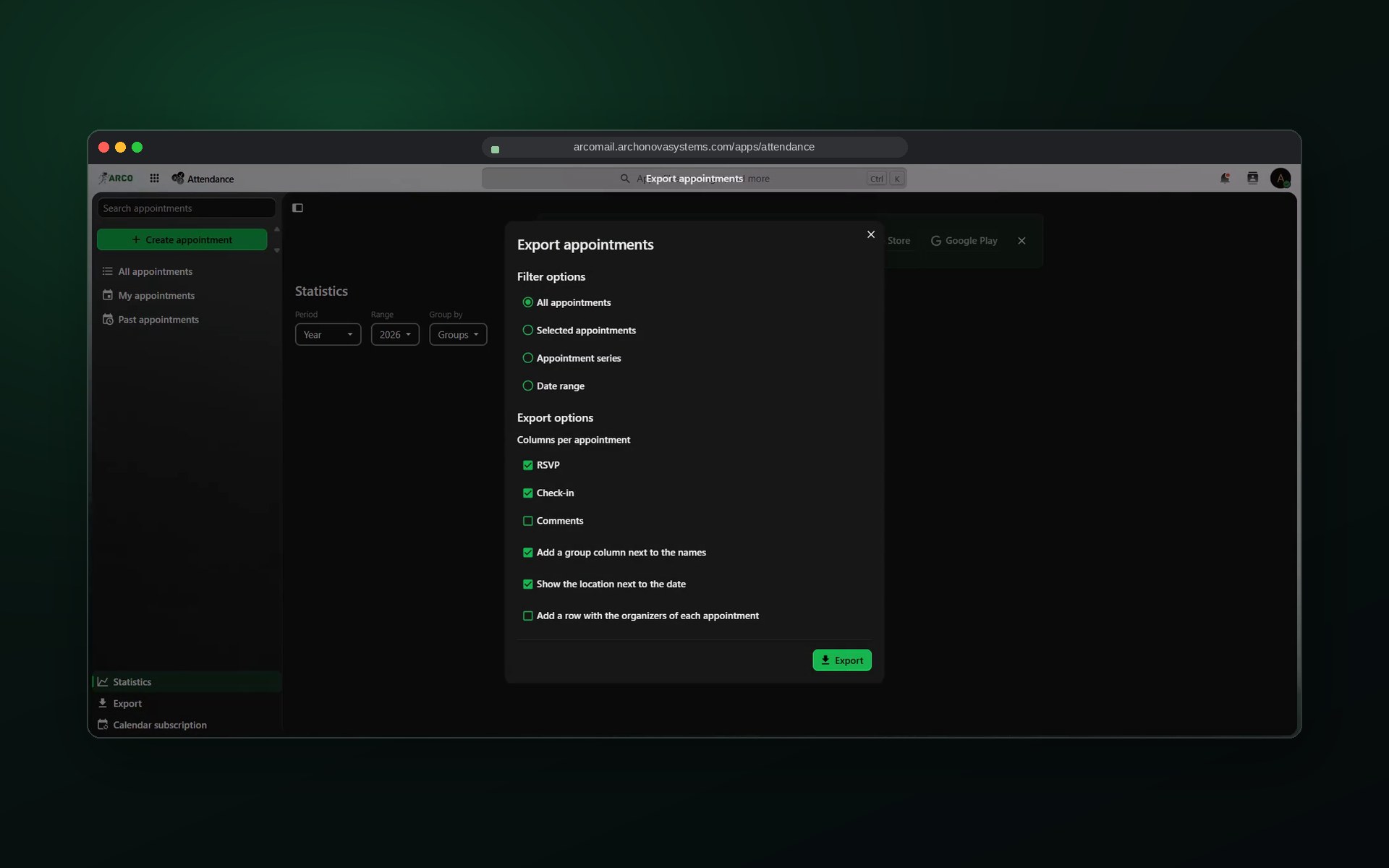Click the green Export button
This screenshot has height=868, width=1389.
[842, 660]
